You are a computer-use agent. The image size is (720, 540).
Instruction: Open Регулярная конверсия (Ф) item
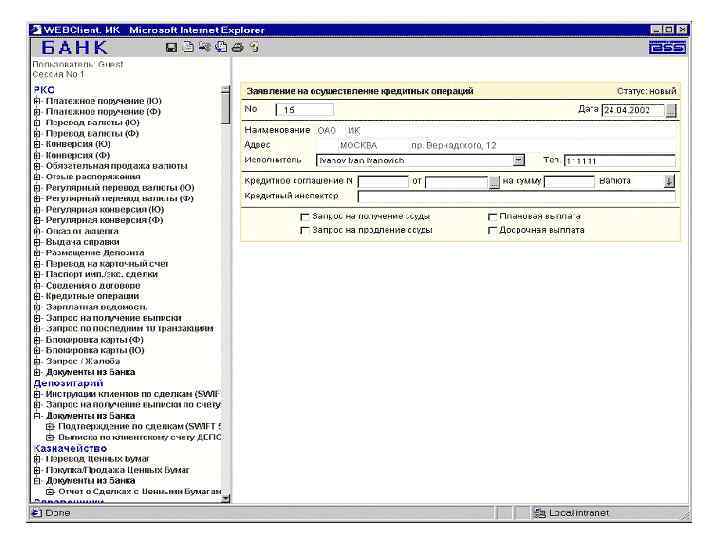[105, 220]
